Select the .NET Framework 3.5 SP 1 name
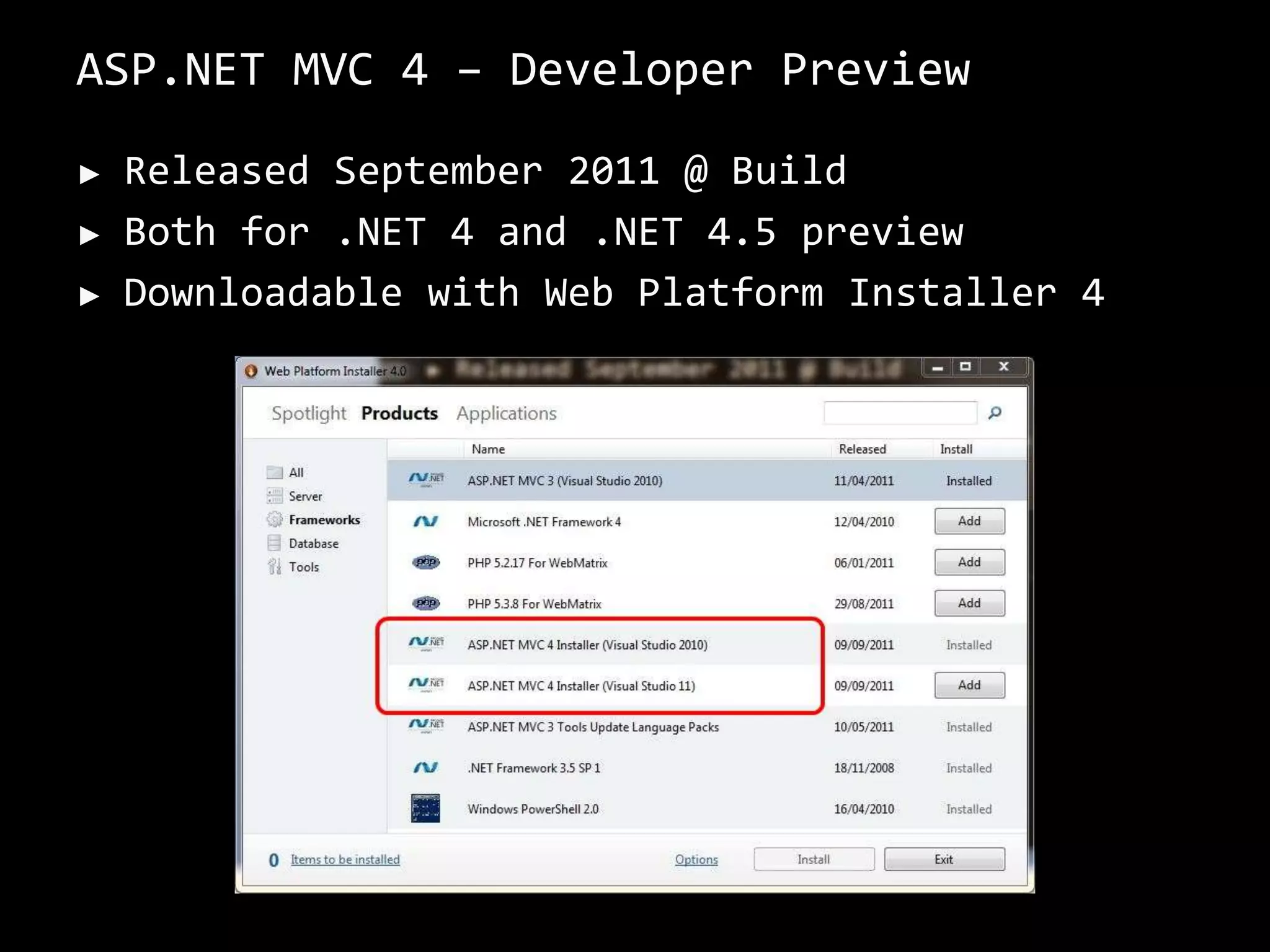 pos(534,768)
